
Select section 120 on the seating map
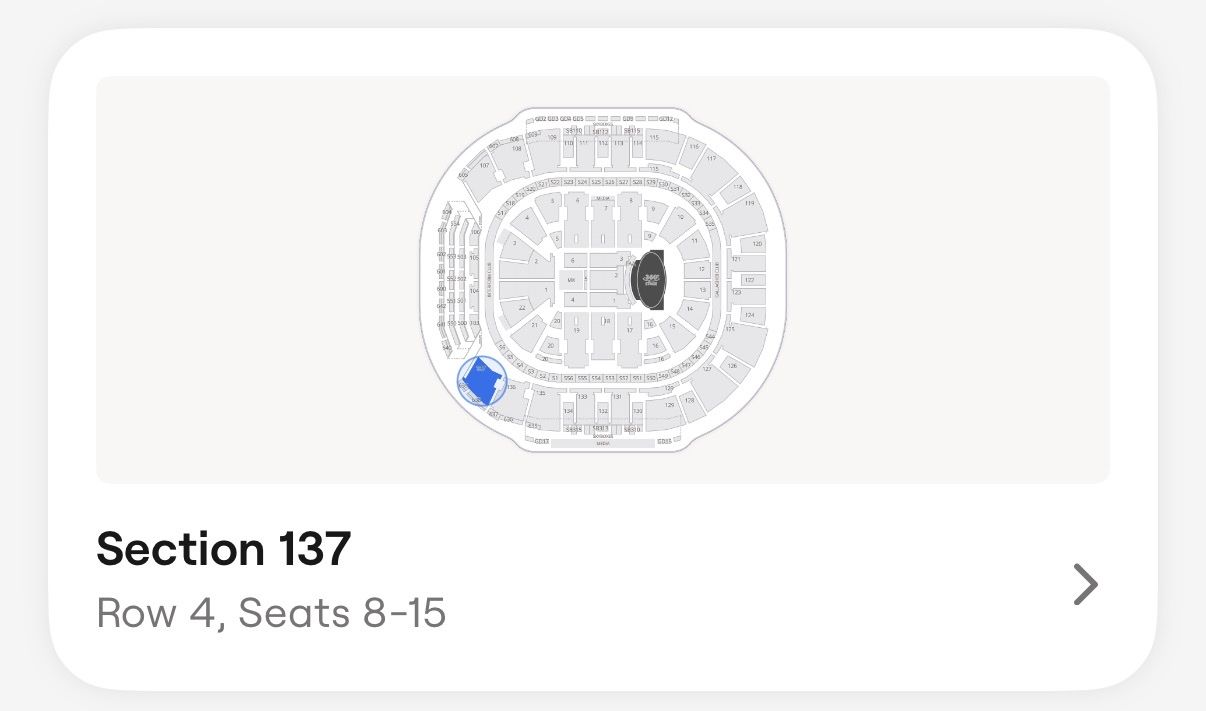pos(757,243)
